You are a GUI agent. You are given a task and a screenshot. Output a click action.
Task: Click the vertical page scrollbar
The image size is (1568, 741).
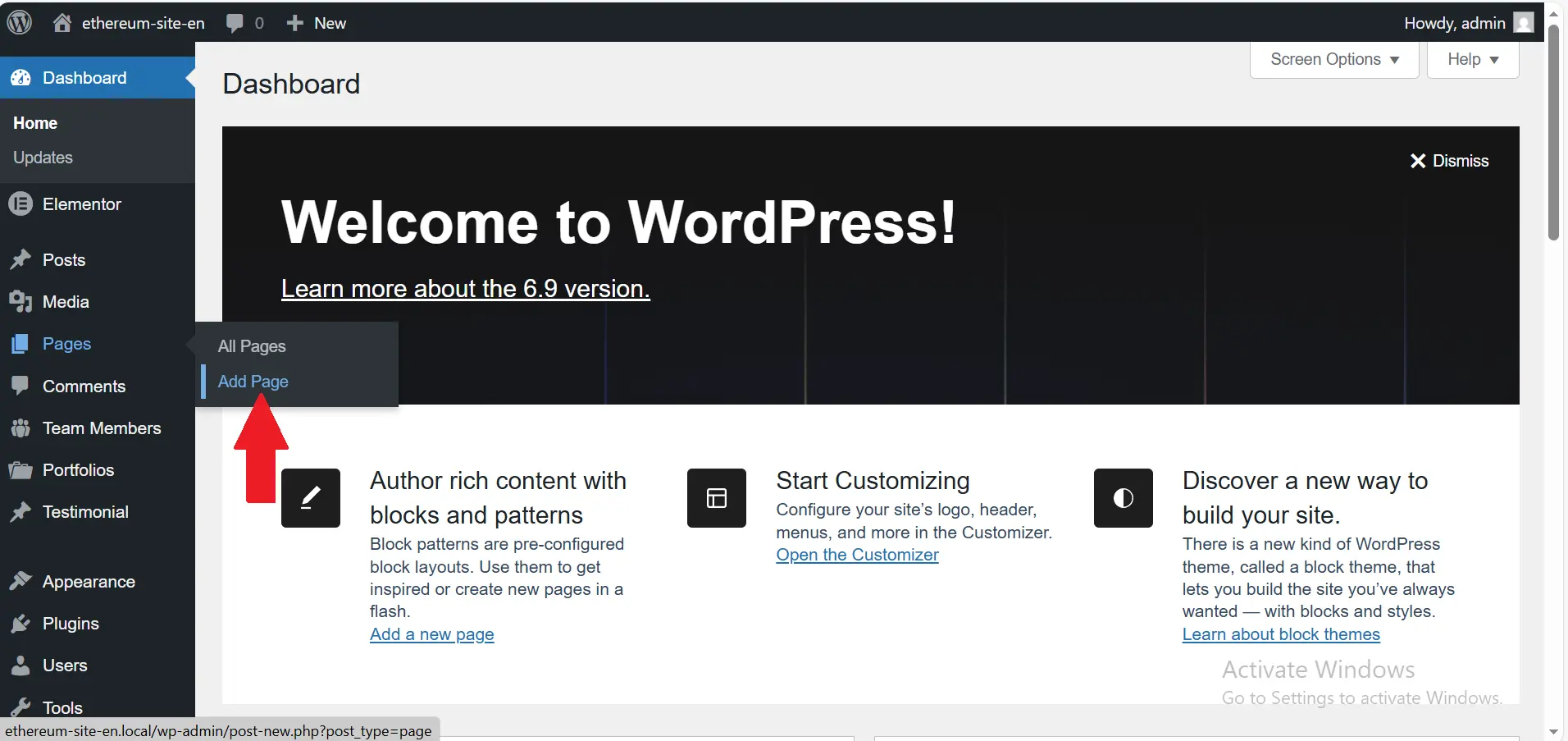tap(1552, 131)
